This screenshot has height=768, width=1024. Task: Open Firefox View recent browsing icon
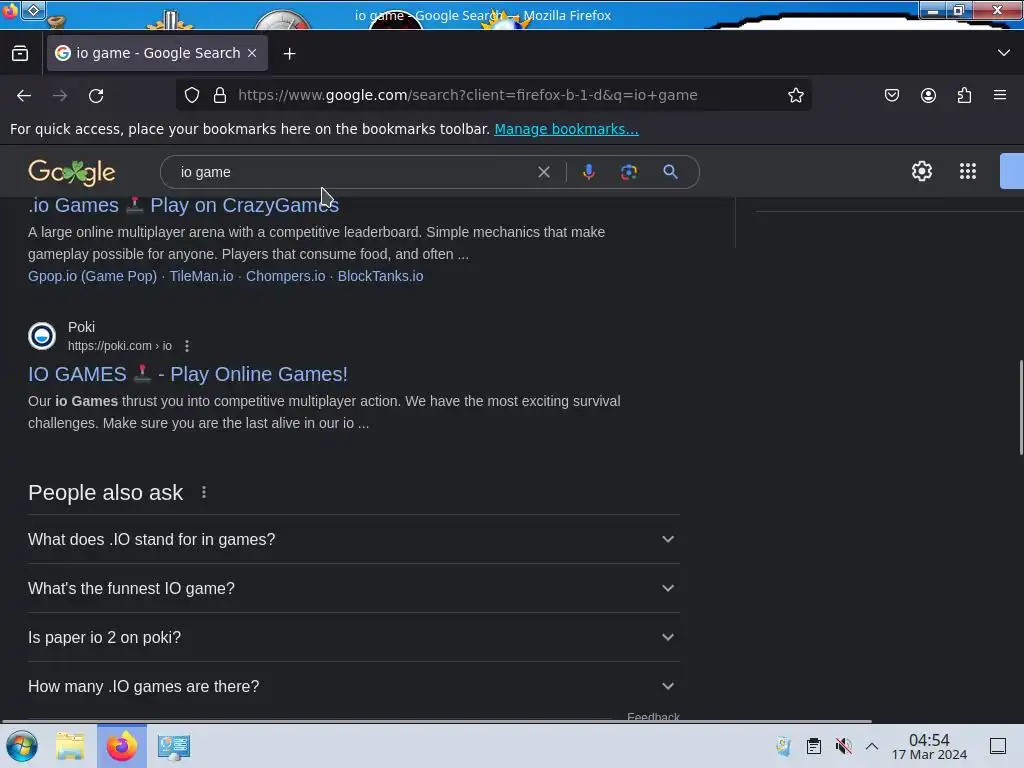pos(20,53)
